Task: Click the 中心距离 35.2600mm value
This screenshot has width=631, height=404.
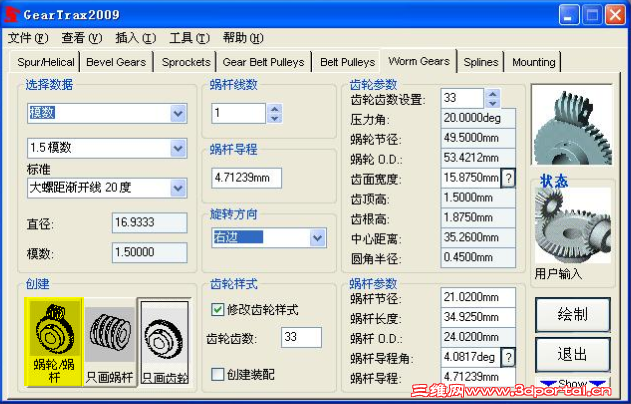Action: click(x=478, y=238)
